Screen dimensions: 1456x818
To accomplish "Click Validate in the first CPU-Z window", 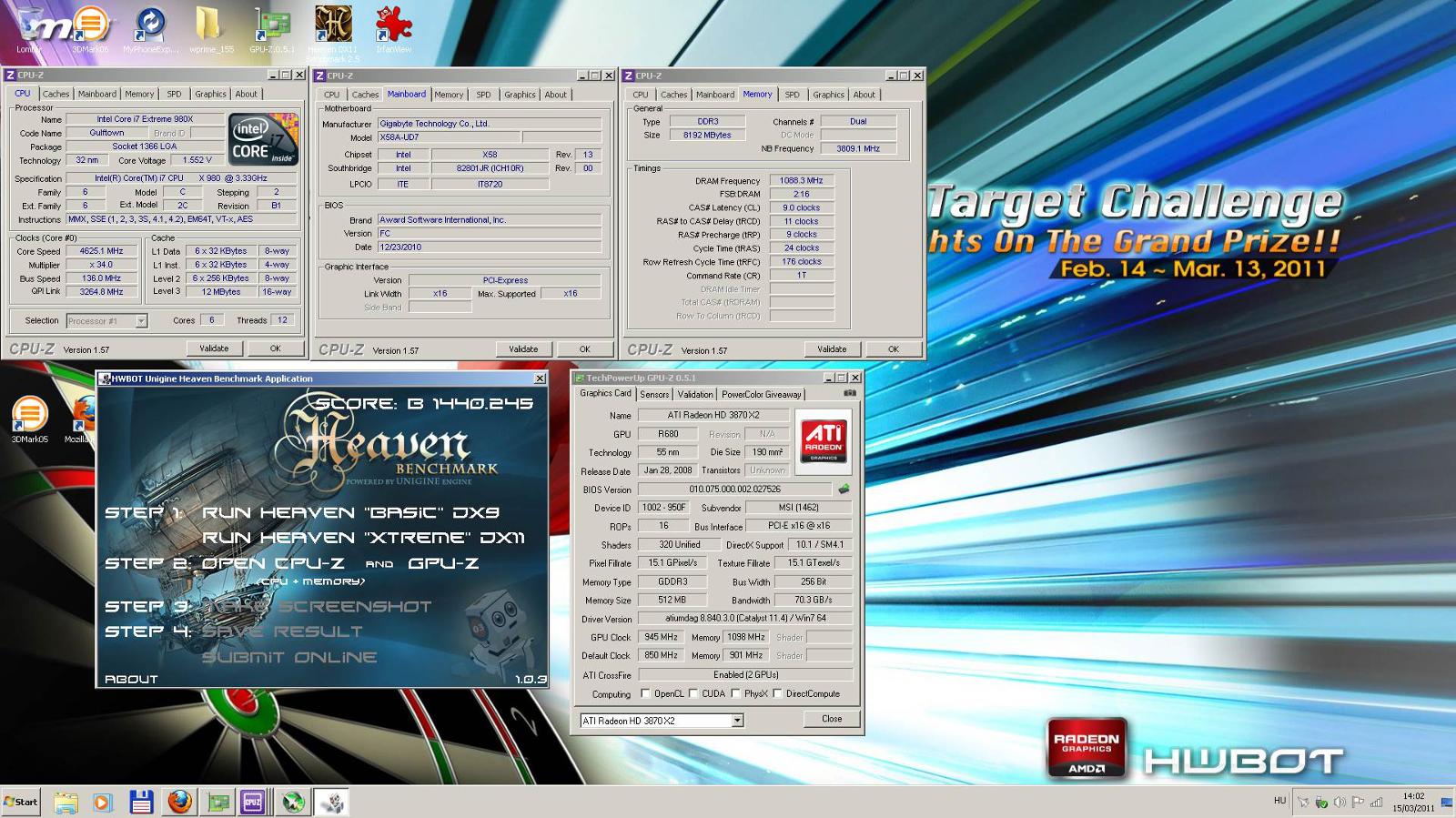I will (214, 348).
